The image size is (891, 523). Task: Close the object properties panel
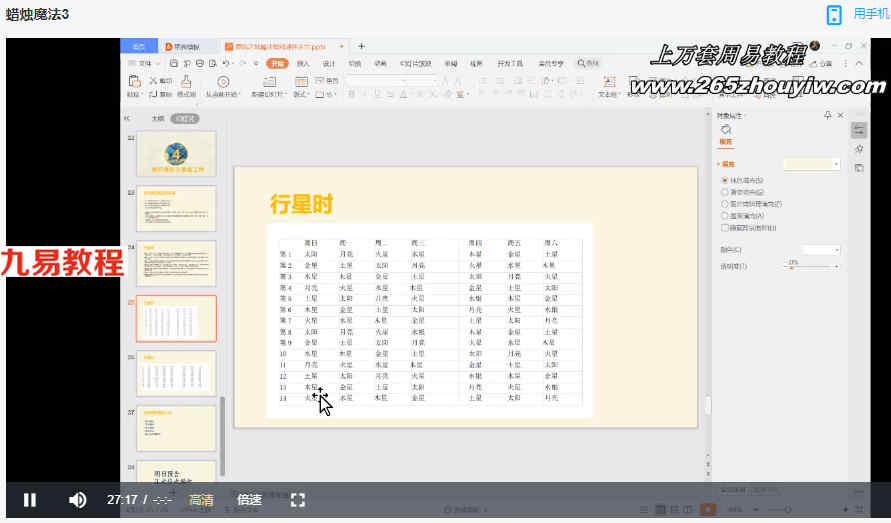tap(840, 115)
